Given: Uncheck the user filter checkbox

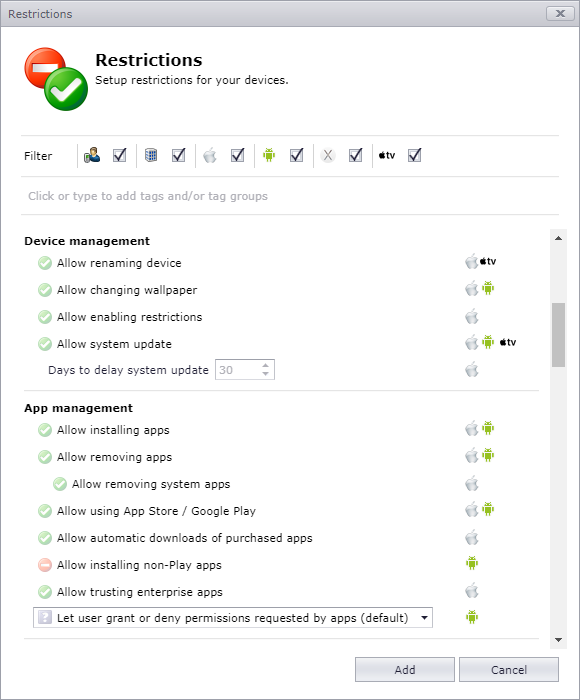Looking at the screenshot, I should point(120,155).
